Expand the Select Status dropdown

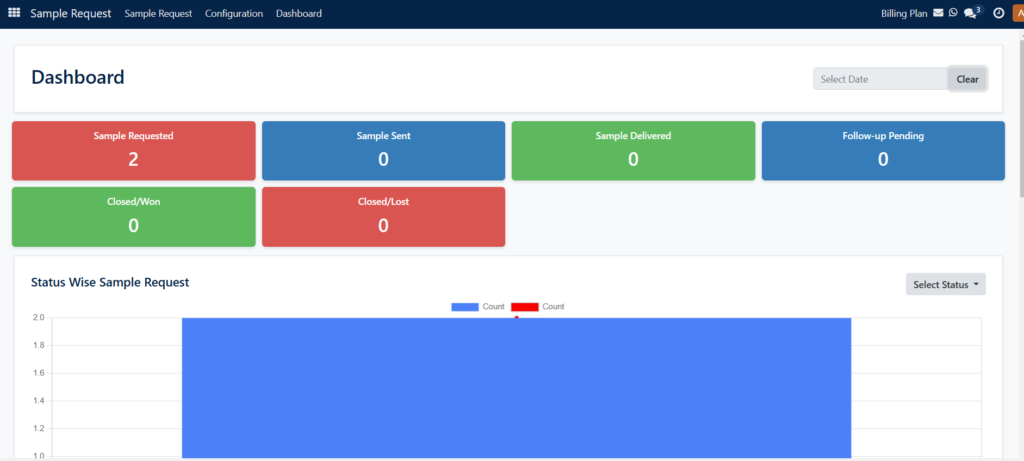(946, 284)
